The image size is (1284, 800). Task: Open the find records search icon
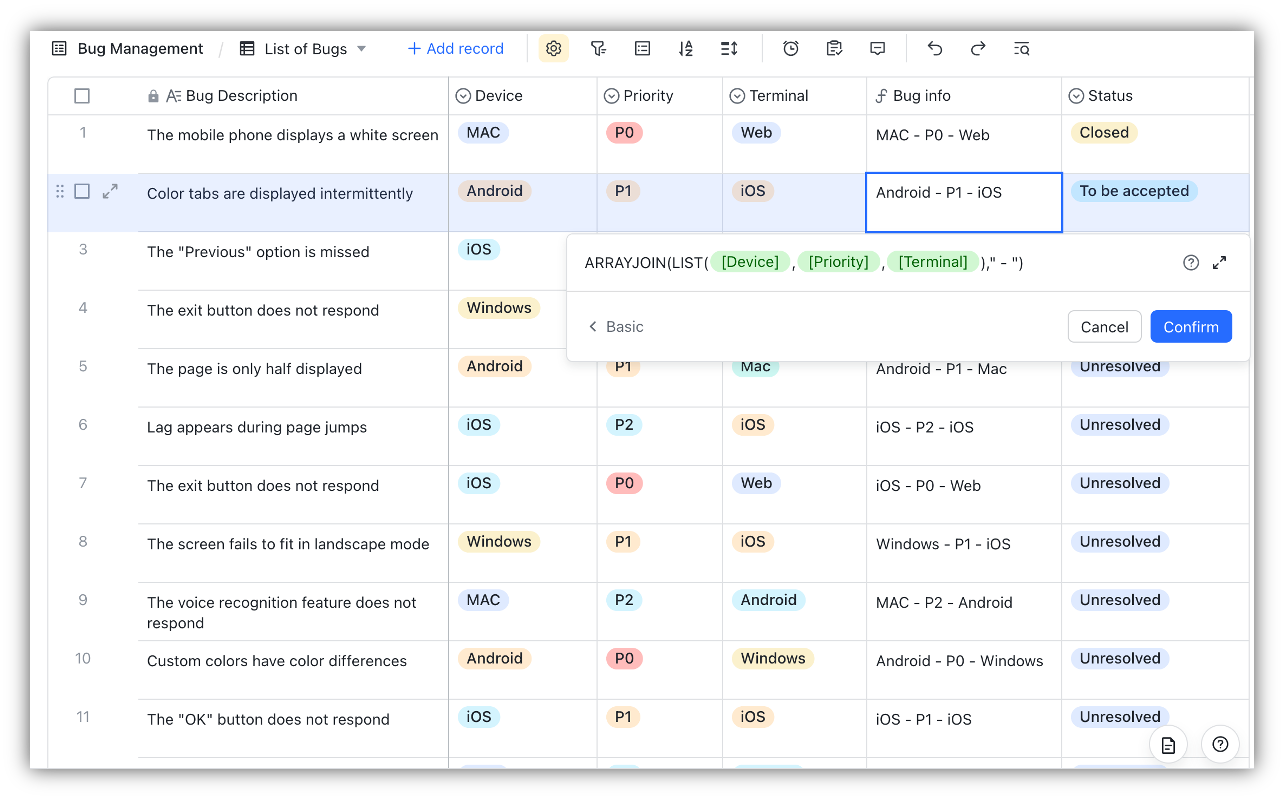(x=1021, y=48)
